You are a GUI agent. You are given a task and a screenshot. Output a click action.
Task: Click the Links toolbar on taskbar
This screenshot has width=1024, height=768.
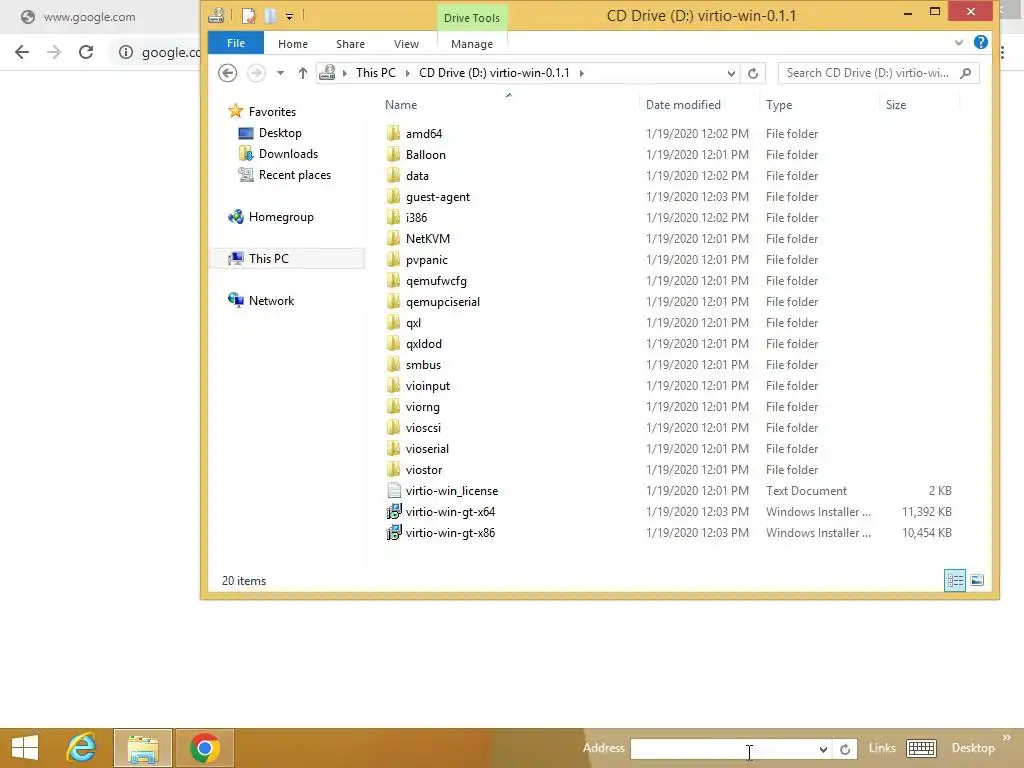point(882,748)
